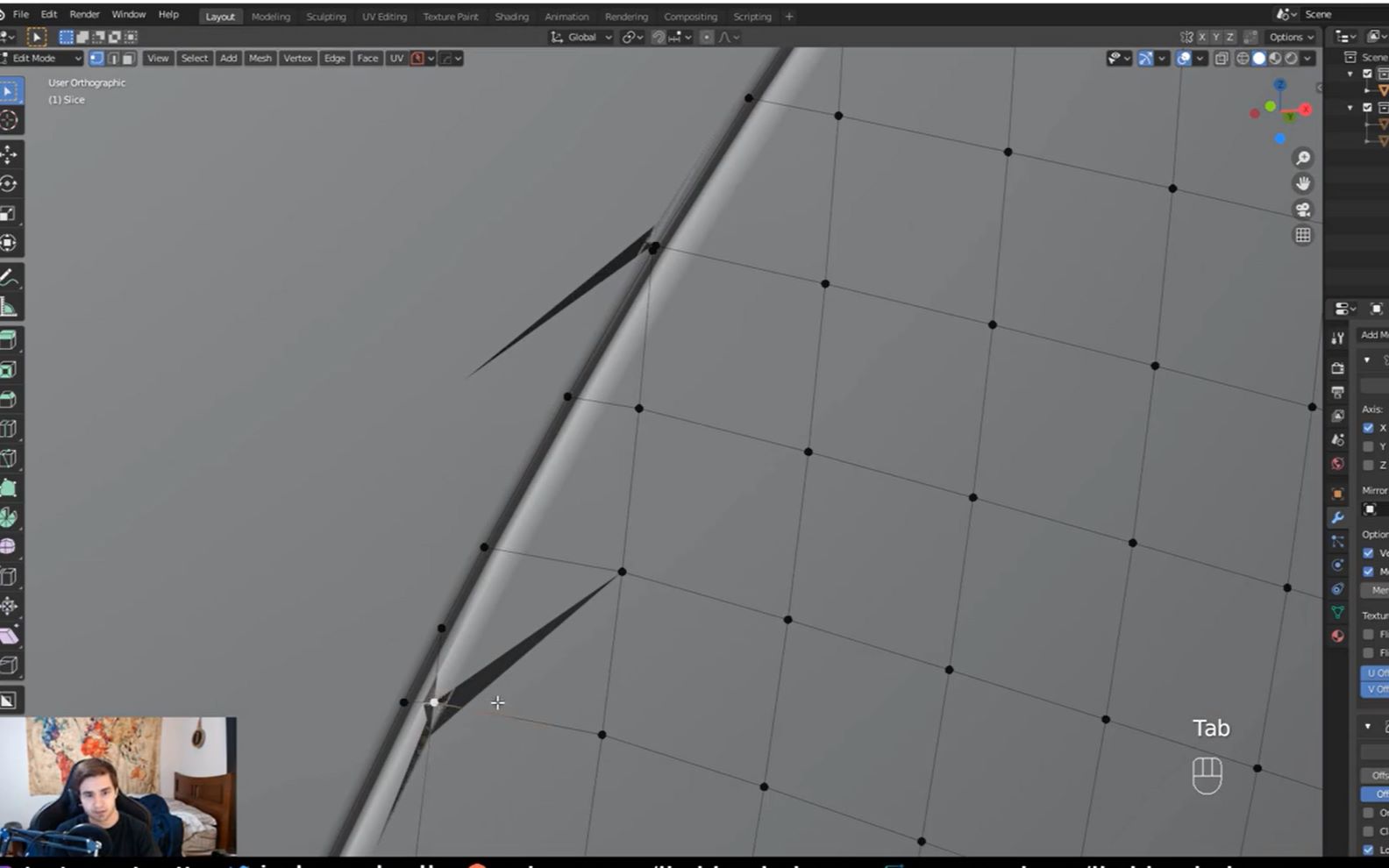Expand the gizmo options dropdown
The image size is (1389, 868).
1162,59
